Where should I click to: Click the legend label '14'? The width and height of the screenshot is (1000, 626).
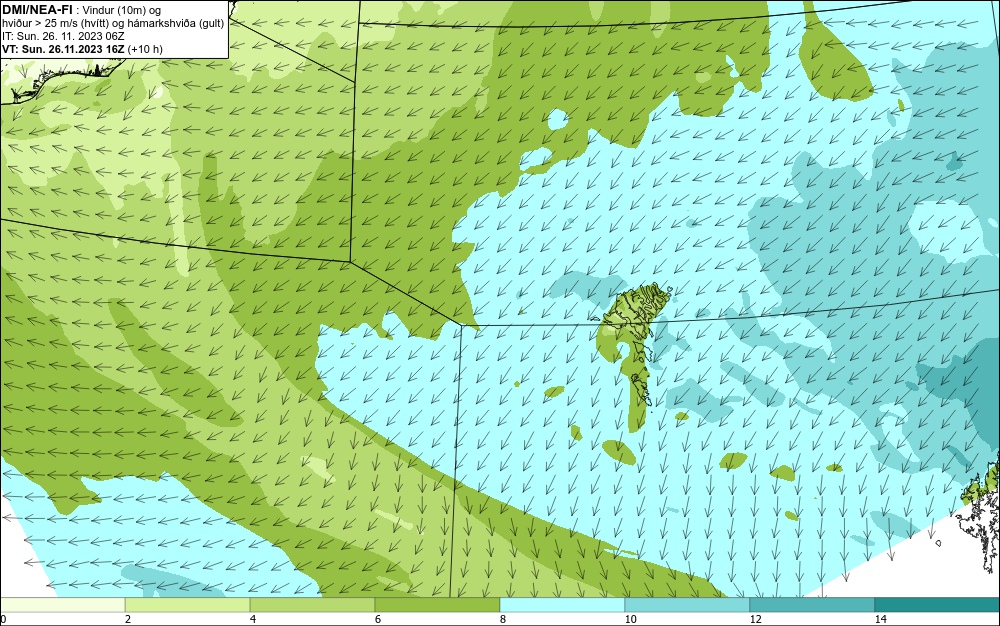coord(880,619)
